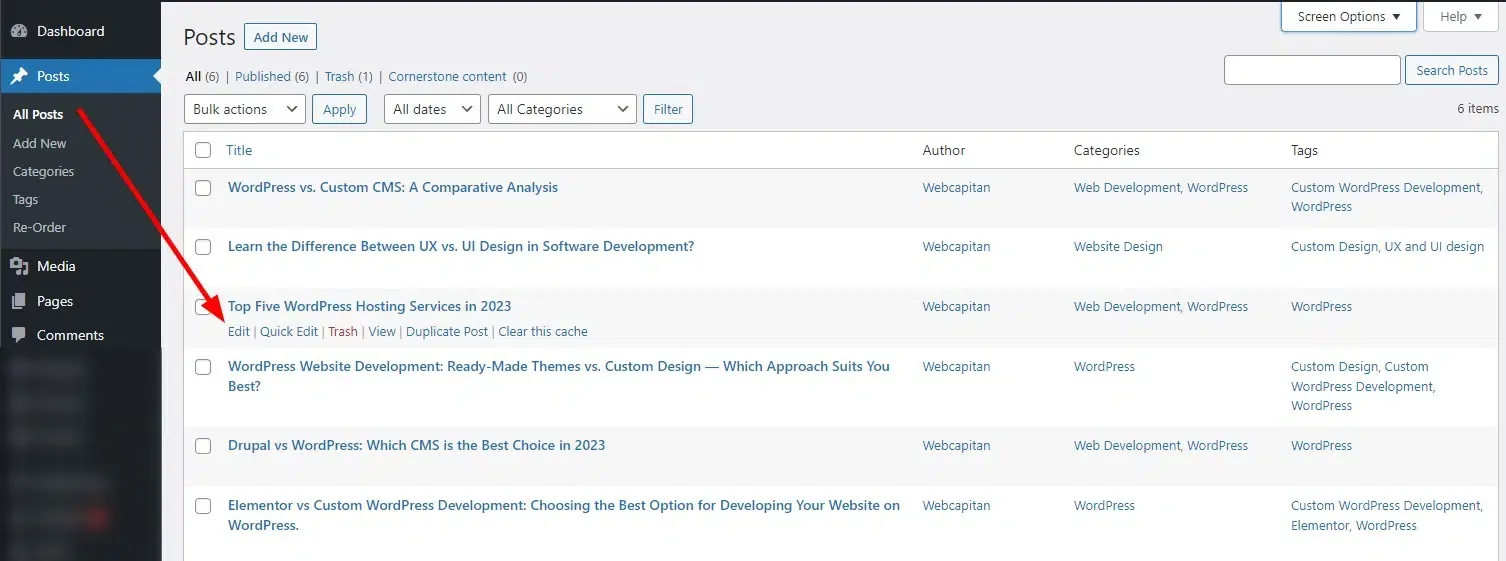The width and height of the screenshot is (1506, 561).
Task: Open post WordPress vs. Custom CMS: A Comparative Analysis
Action: point(393,187)
